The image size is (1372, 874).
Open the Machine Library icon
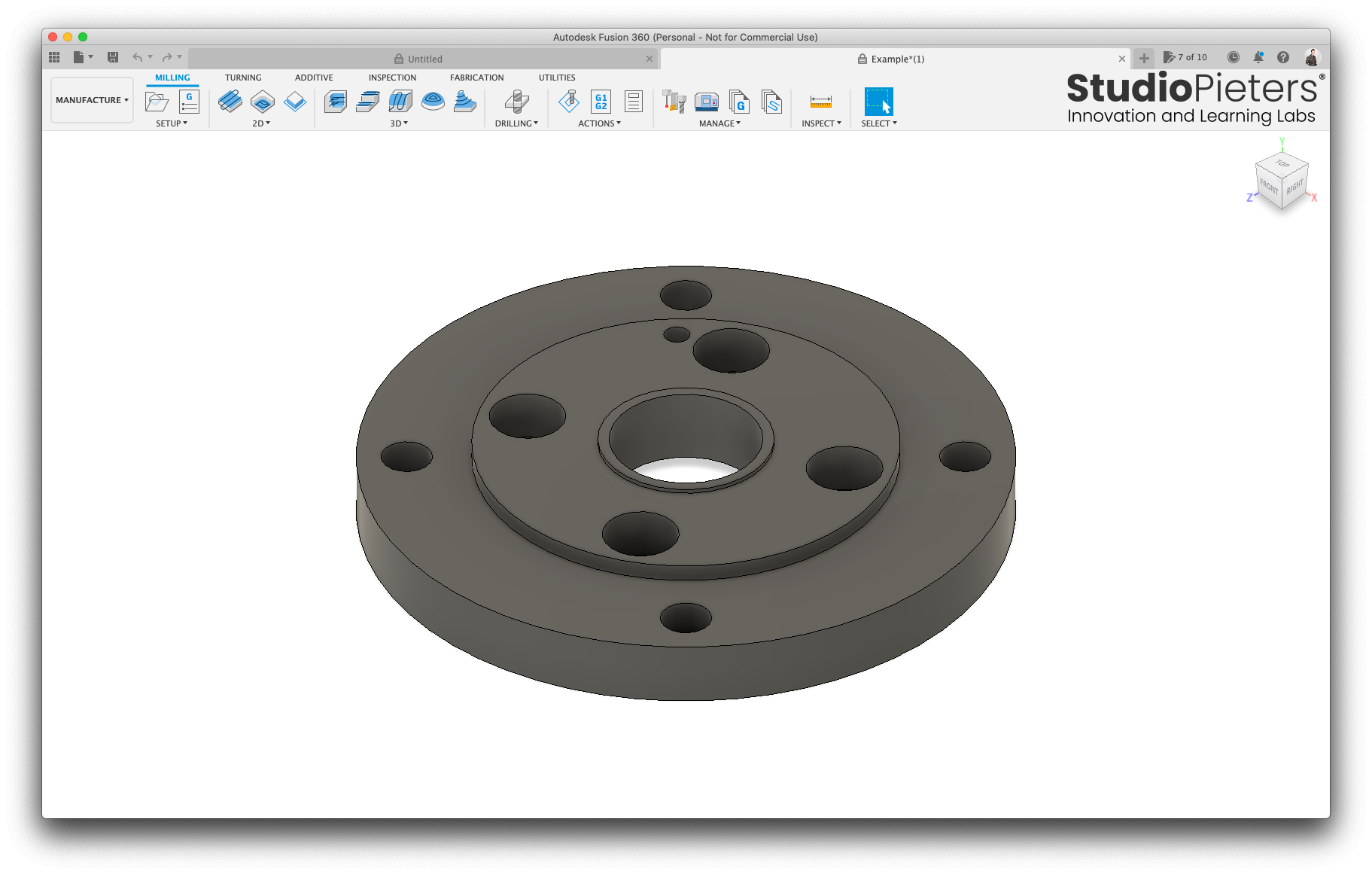[x=707, y=101]
